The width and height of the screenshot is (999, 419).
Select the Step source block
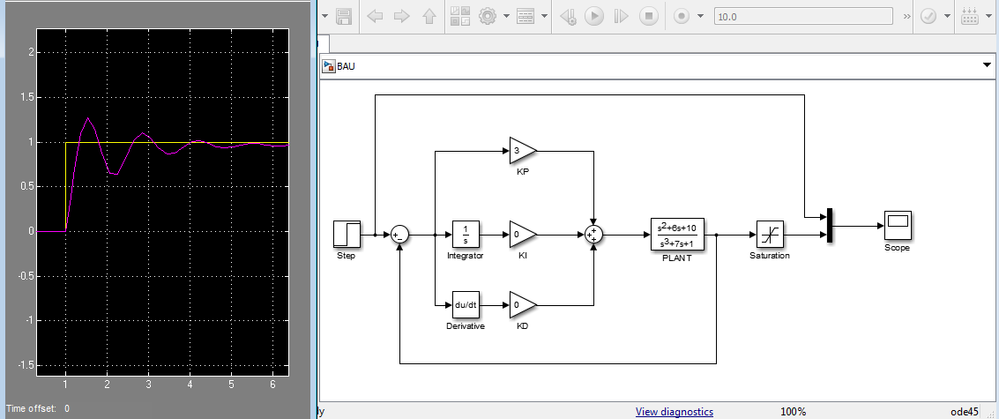pyautogui.click(x=347, y=234)
